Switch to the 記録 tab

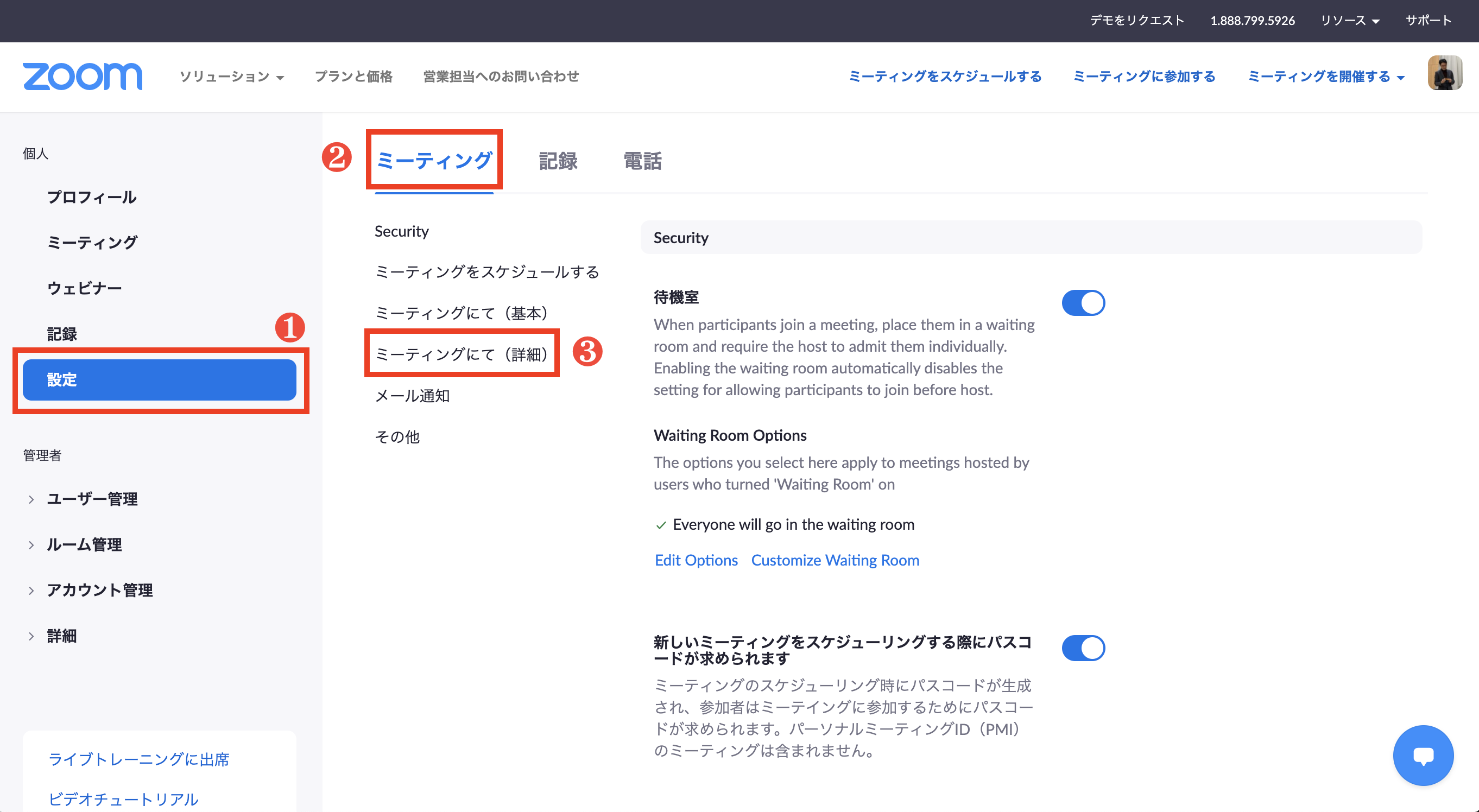click(558, 161)
